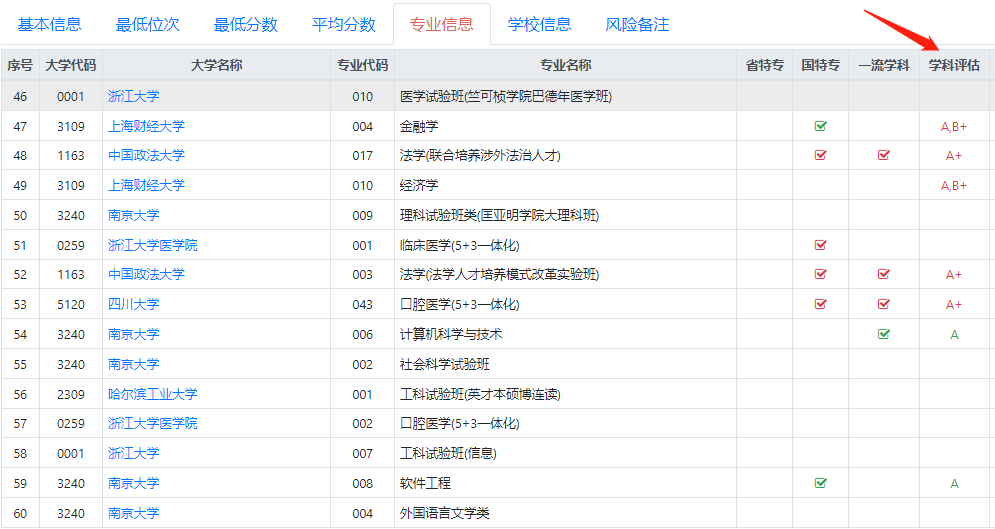The width and height of the screenshot is (995, 529).
Task: Select the 医学试验班(竺可桢学院巴德年医学班) cell
Action: tap(565, 96)
